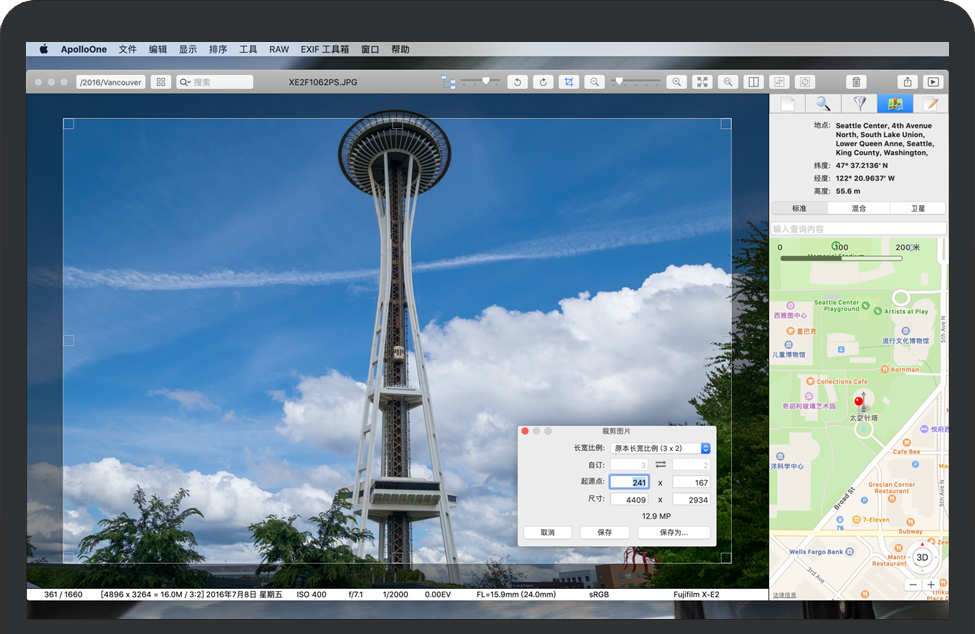975x634 pixels.
Task: Swap custom ratio width and height
Action: pyautogui.click(x=660, y=465)
